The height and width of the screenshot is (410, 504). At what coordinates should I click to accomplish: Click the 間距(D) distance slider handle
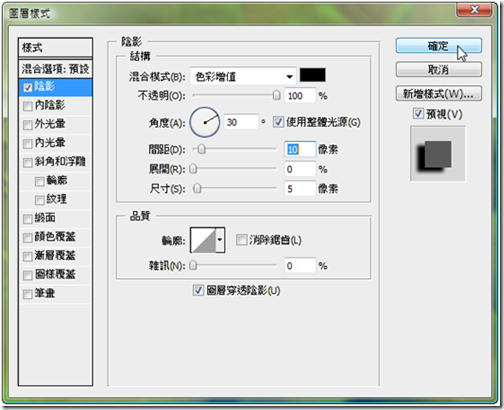tap(201, 149)
